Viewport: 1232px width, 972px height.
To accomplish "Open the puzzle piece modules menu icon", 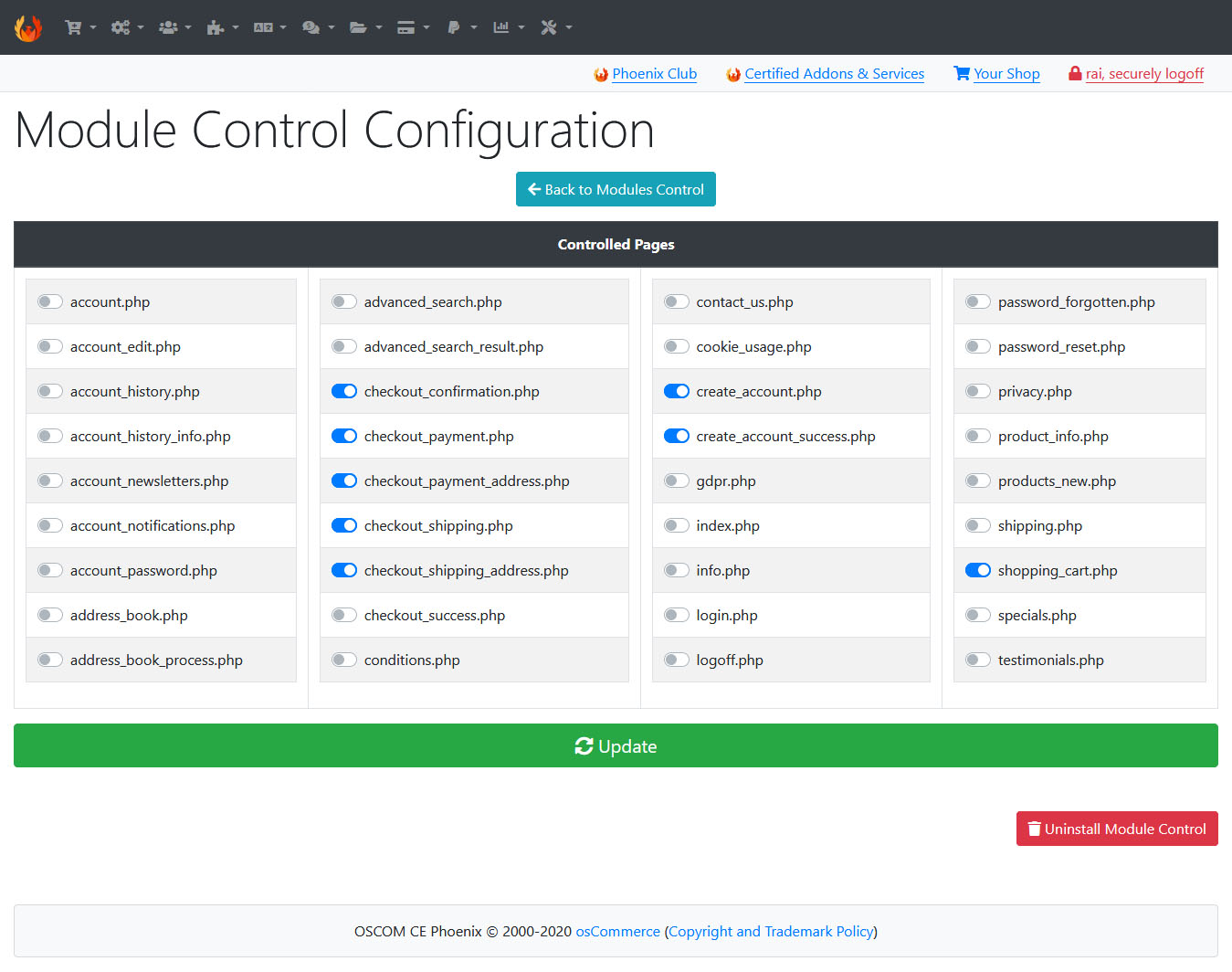I will coord(223,27).
